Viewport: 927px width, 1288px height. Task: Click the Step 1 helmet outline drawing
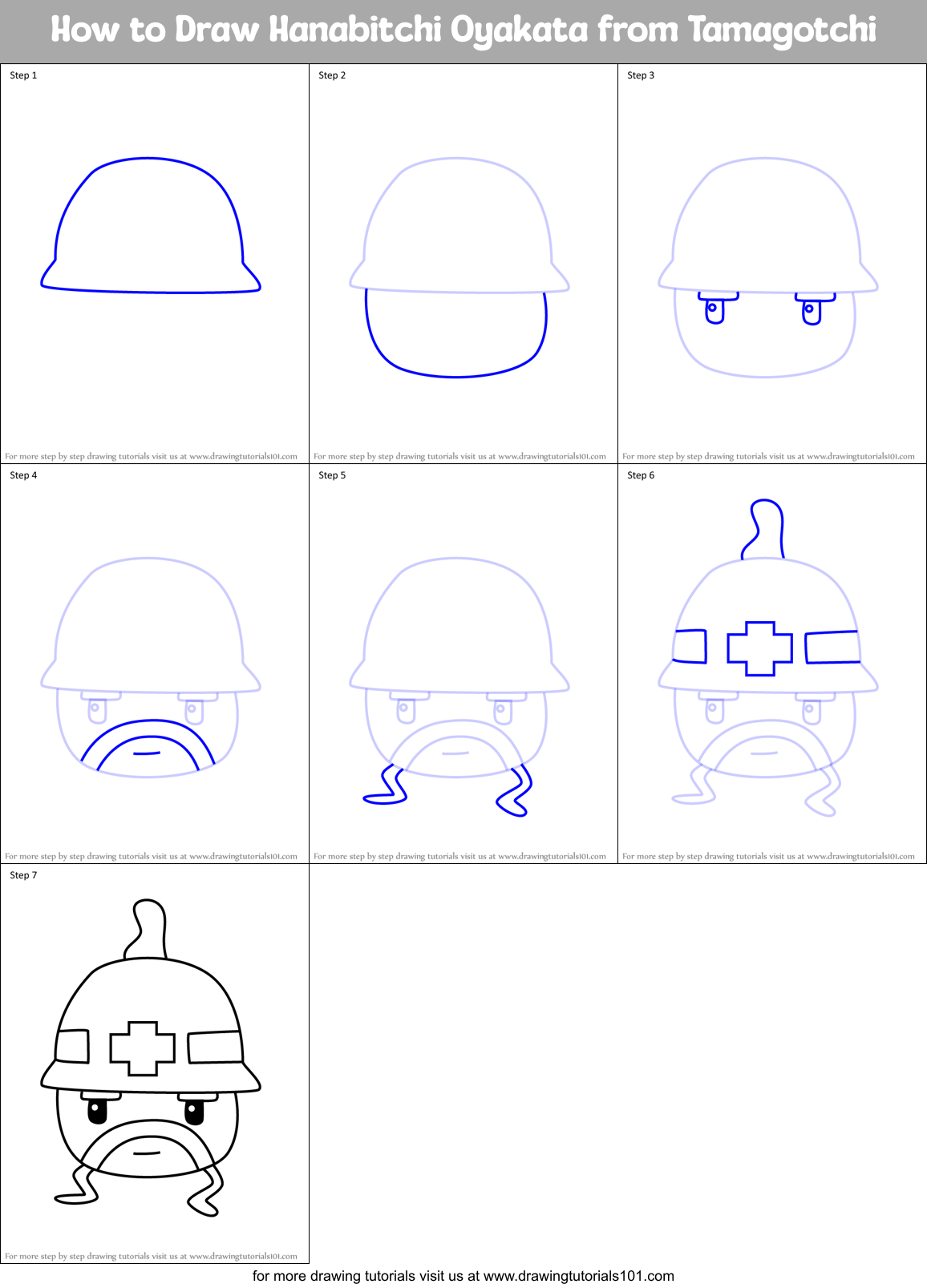coord(151,225)
